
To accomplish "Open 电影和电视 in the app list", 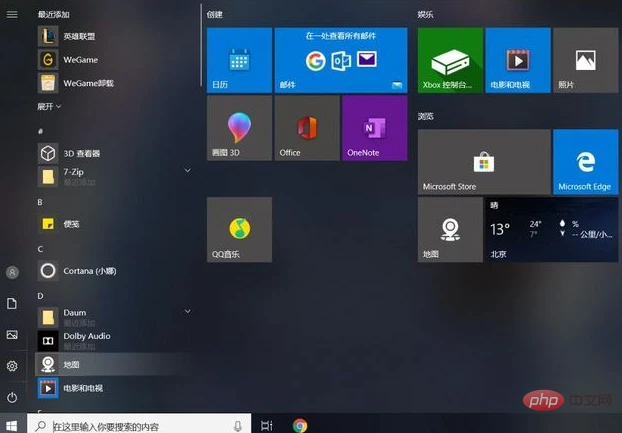I will [x=115, y=387].
